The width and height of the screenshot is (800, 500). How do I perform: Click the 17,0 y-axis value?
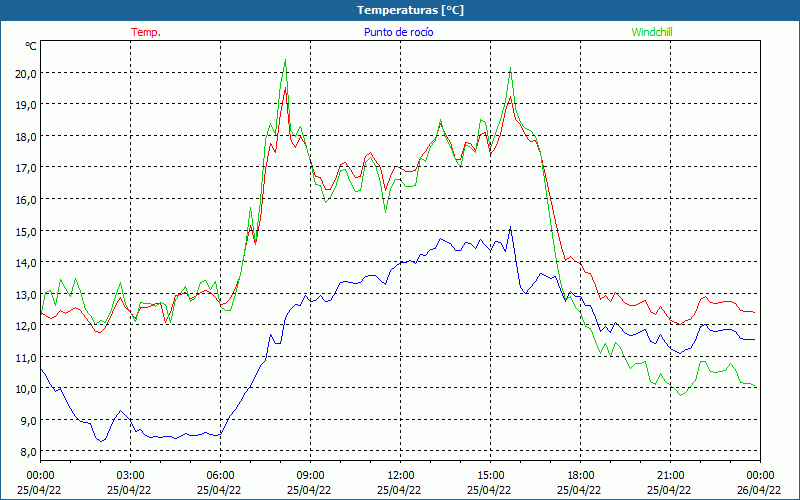coord(27,167)
